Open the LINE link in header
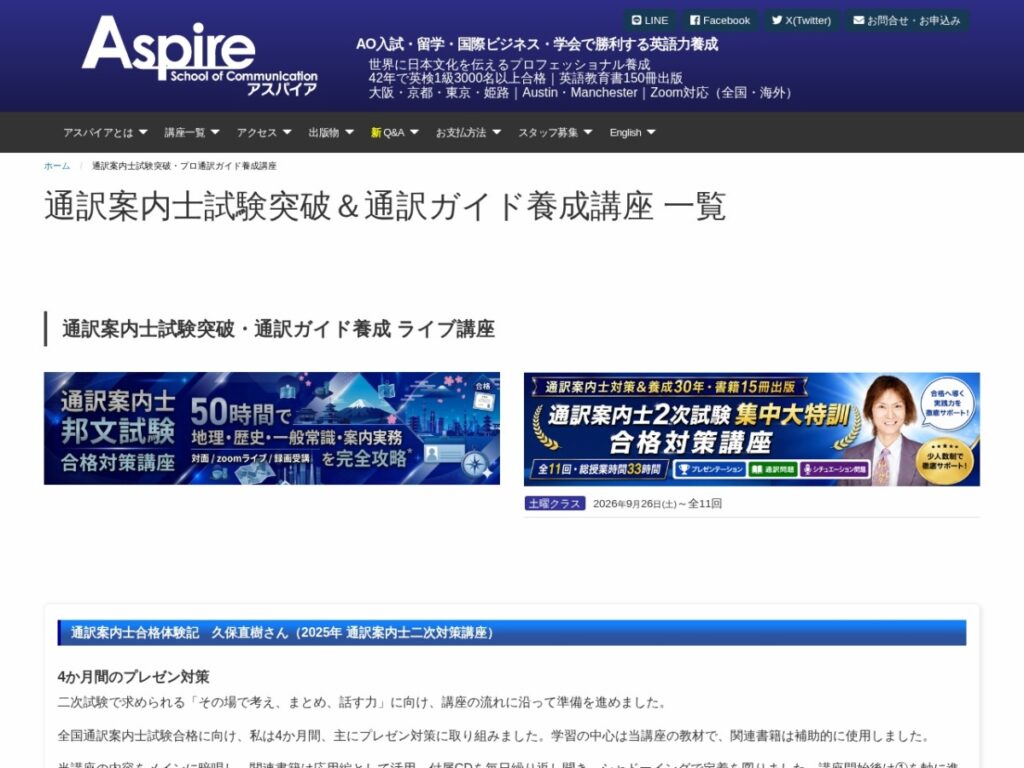Image resolution: width=1024 pixels, height=768 pixels. click(x=650, y=20)
